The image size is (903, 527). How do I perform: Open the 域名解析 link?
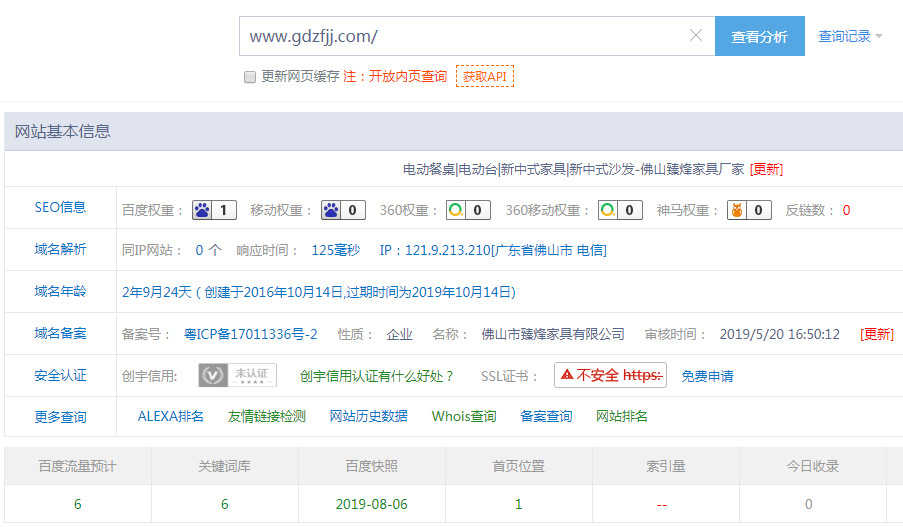pyautogui.click(x=60, y=249)
